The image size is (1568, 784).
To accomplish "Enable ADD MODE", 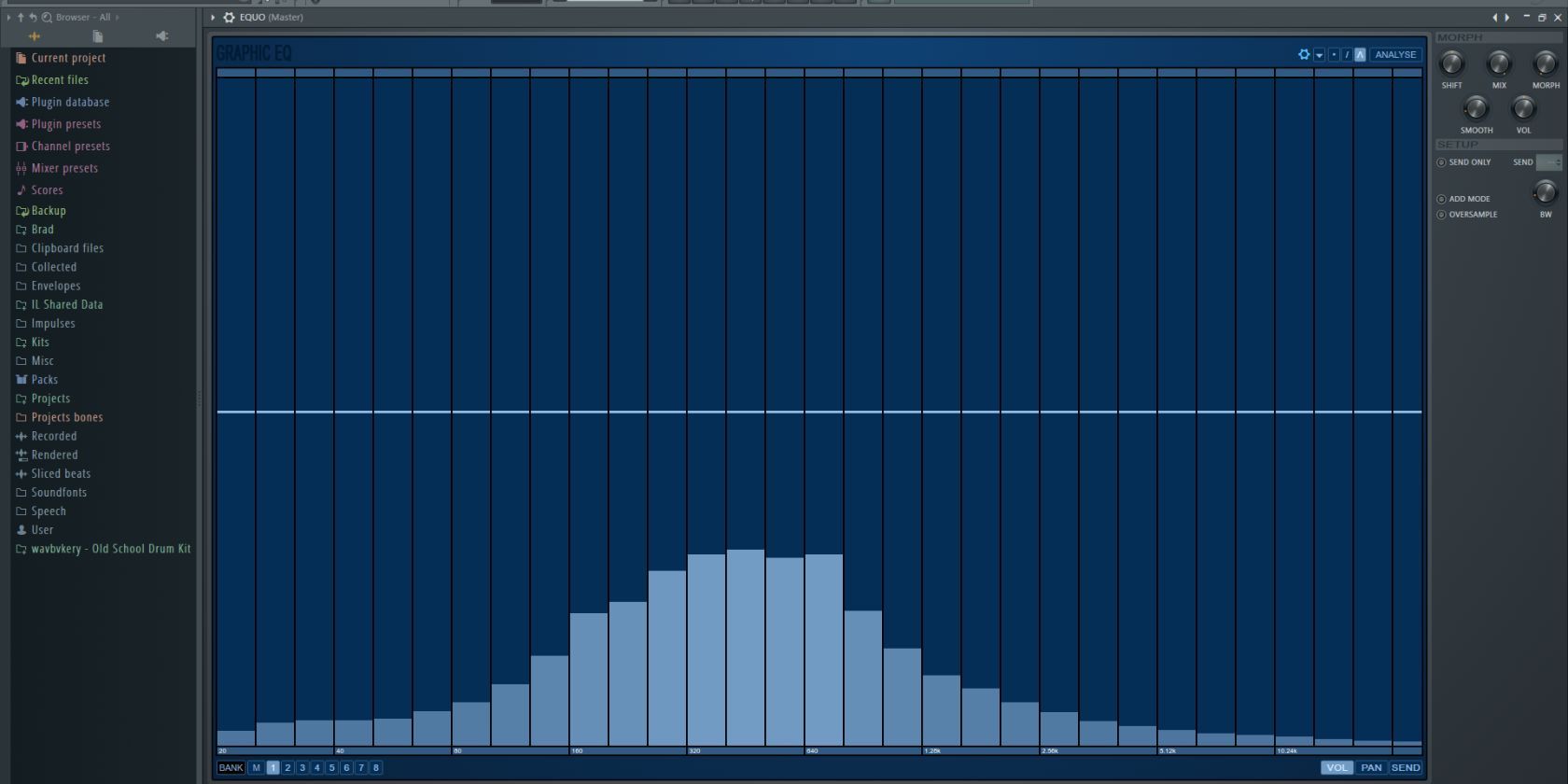I will (1463, 199).
